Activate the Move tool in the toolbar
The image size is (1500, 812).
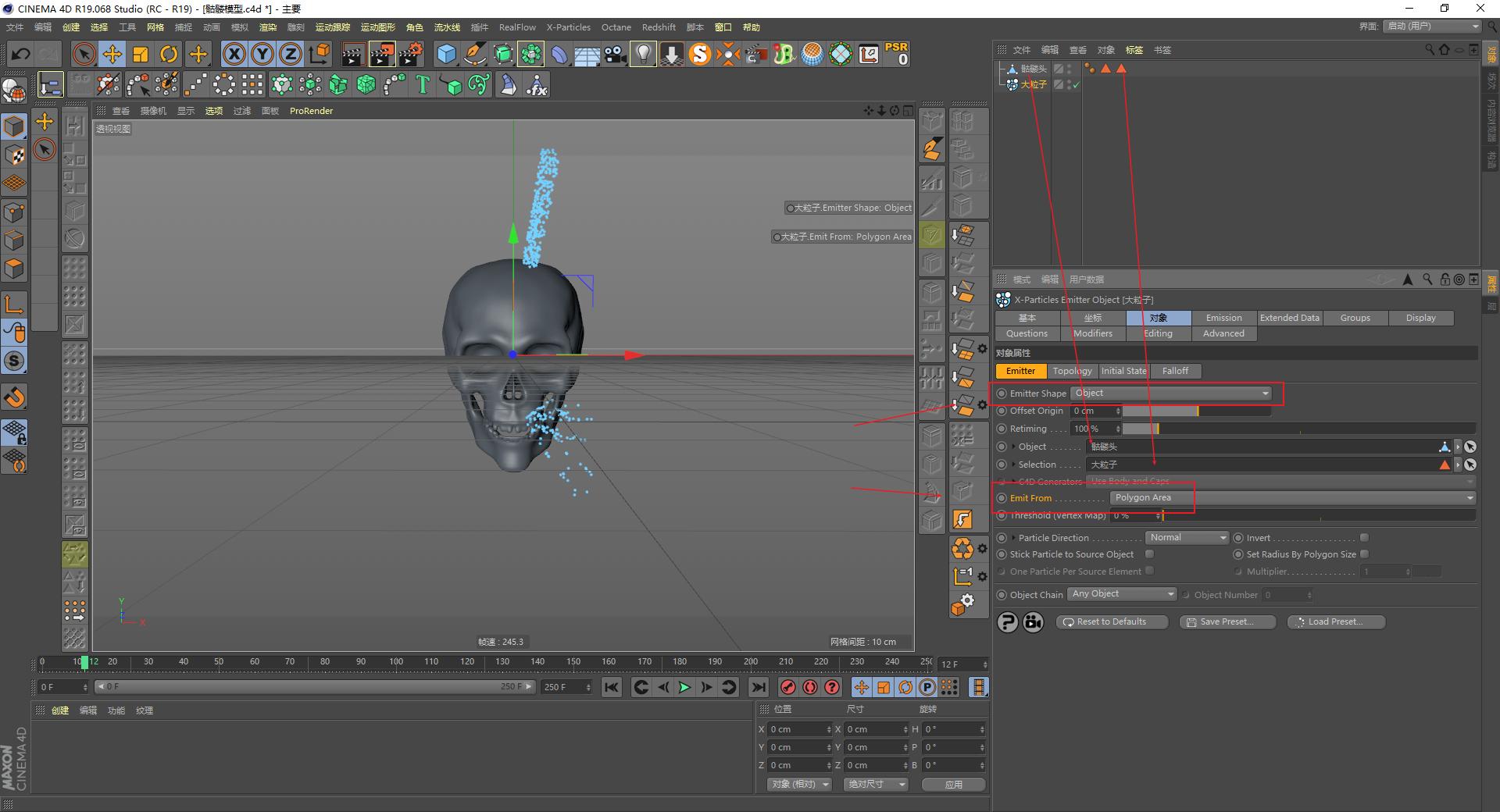(x=112, y=54)
